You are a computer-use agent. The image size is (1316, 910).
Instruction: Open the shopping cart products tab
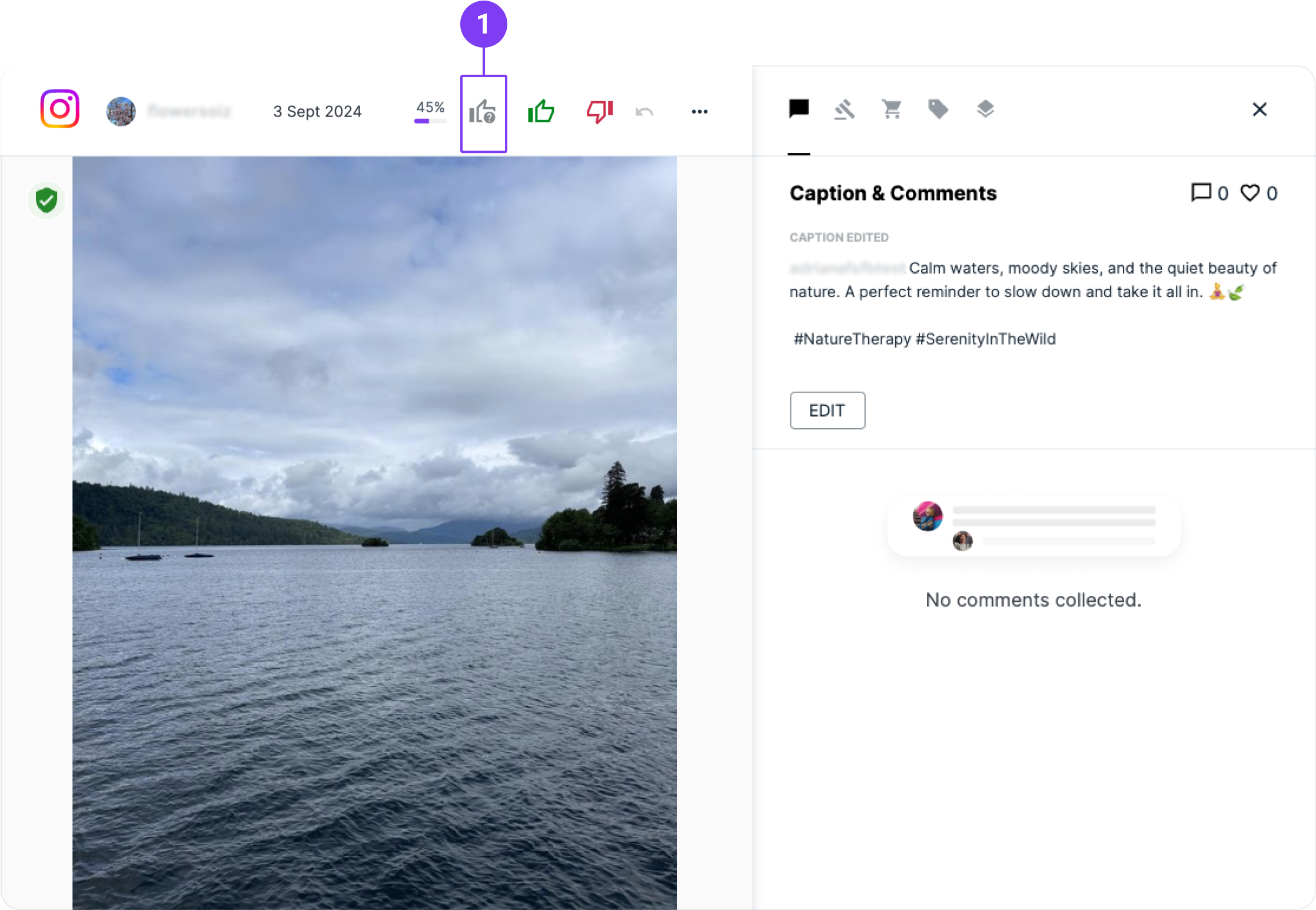click(x=891, y=109)
